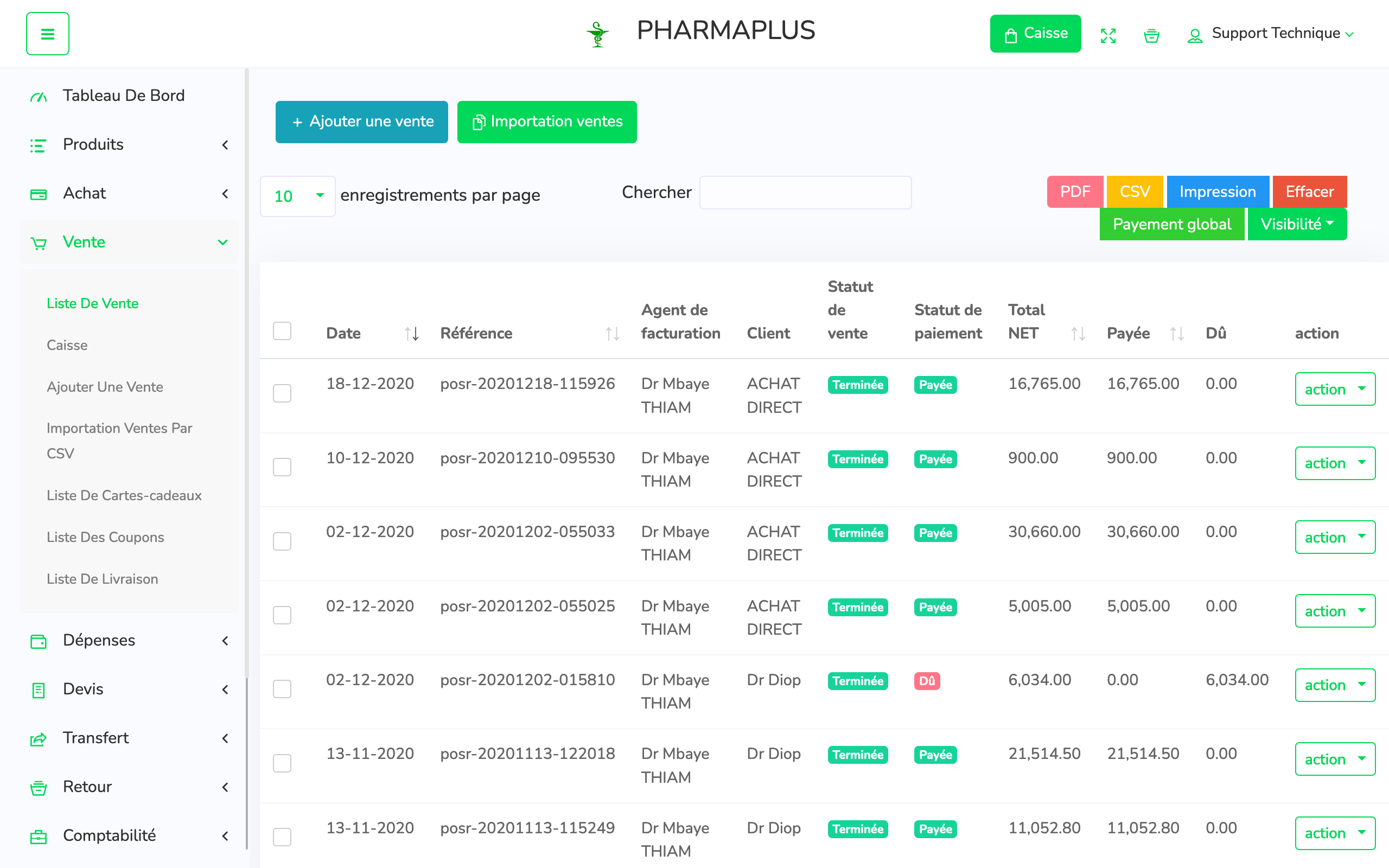Toggle the select-all checkbox in table header
The width and height of the screenshot is (1389, 868).
(282, 331)
